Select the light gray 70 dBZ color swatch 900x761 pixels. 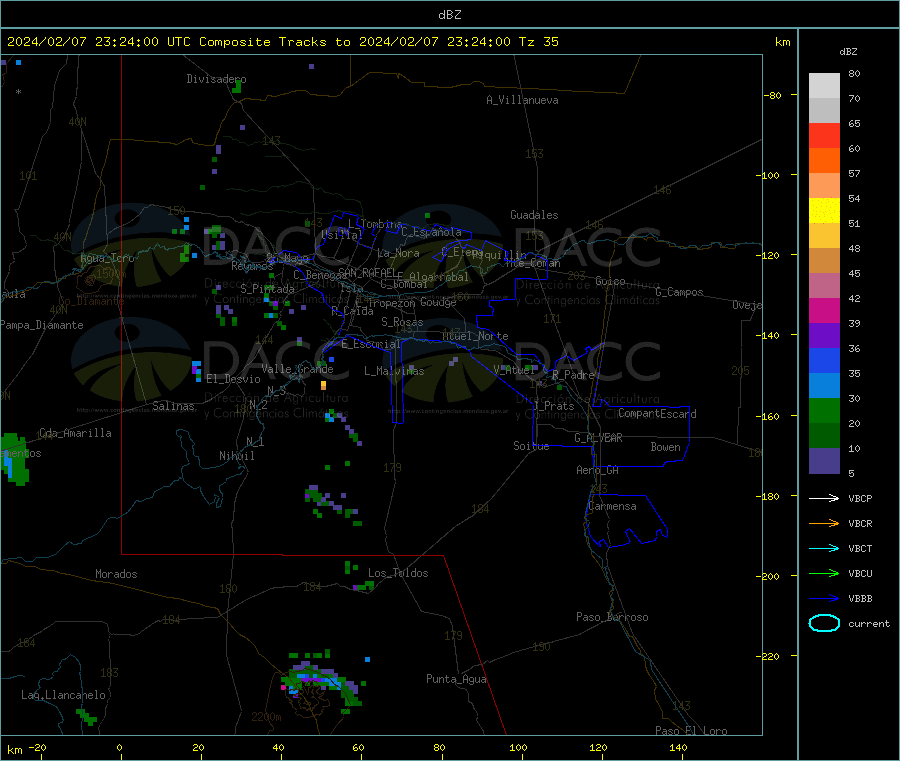coord(824,86)
